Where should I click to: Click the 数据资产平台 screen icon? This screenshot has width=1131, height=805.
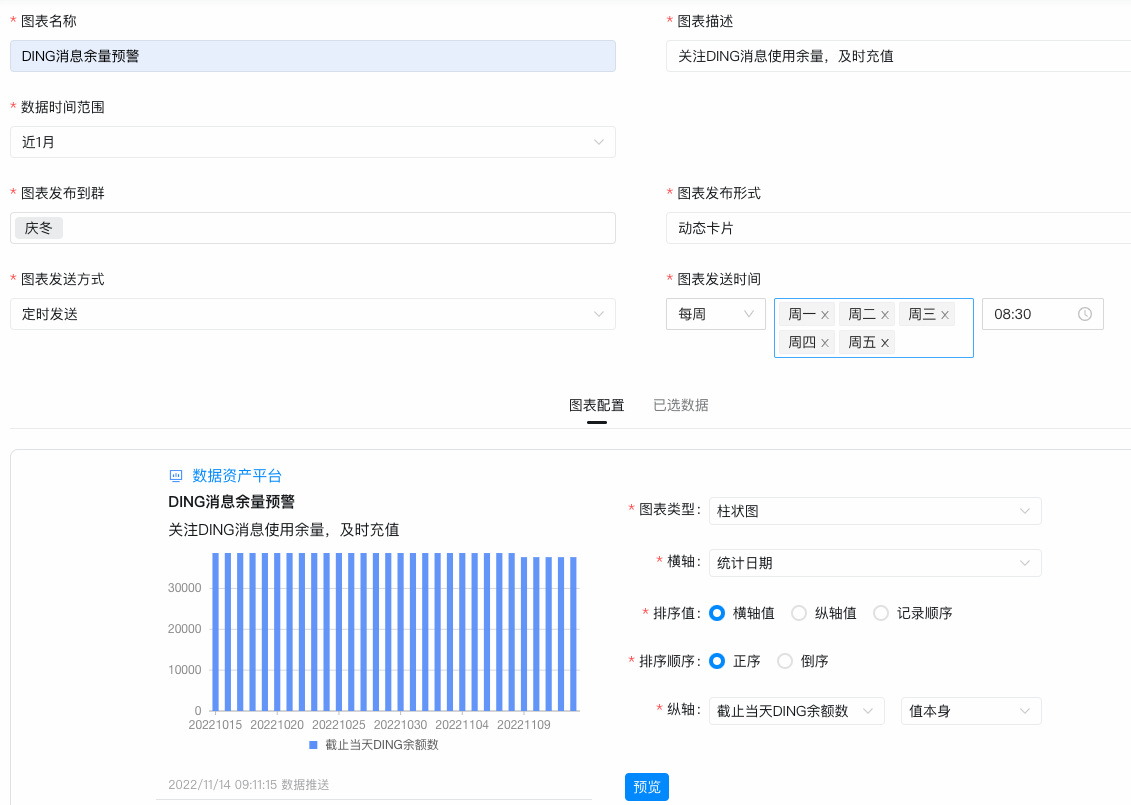(x=175, y=476)
